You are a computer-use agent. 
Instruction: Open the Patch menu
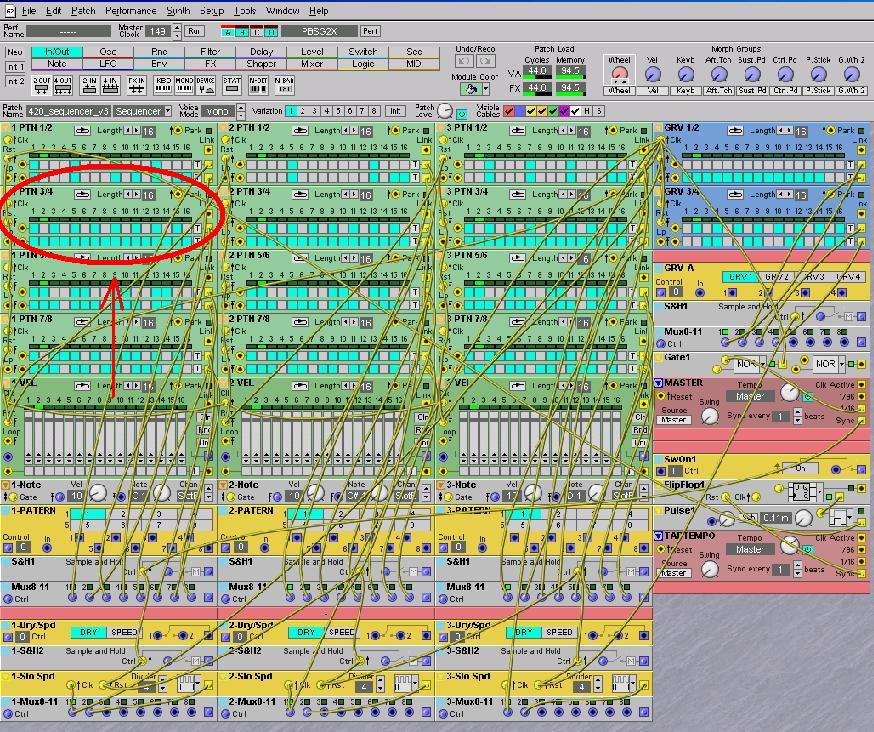pyautogui.click(x=84, y=11)
